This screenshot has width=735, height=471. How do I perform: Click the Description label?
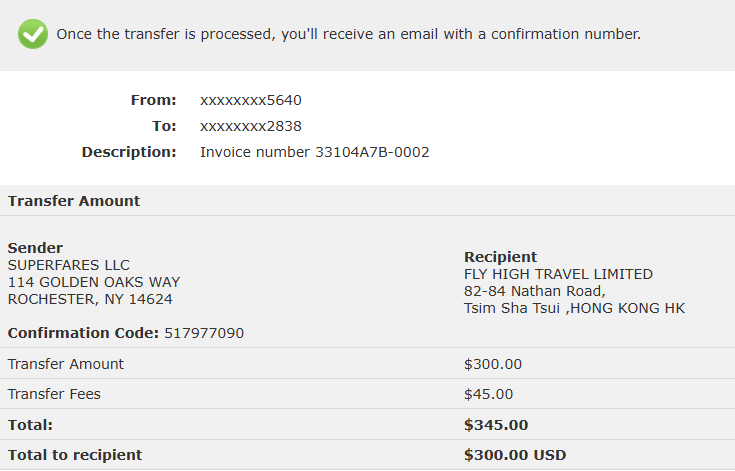coord(129,152)
